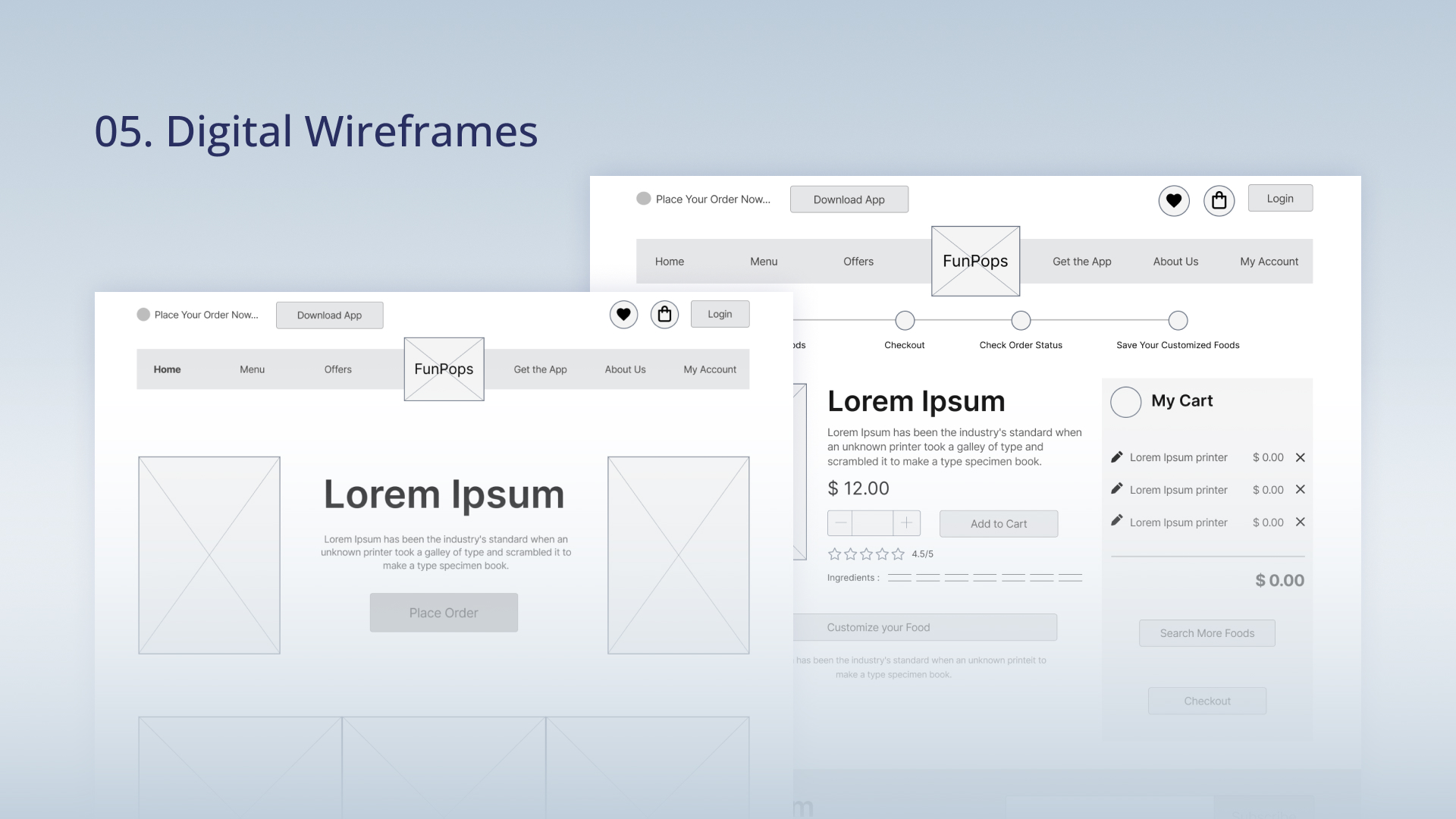Click FunPops logo in back wireframe
Image resolution: width=1456 pixels, height=819 pixels.
tap(975, 261)
